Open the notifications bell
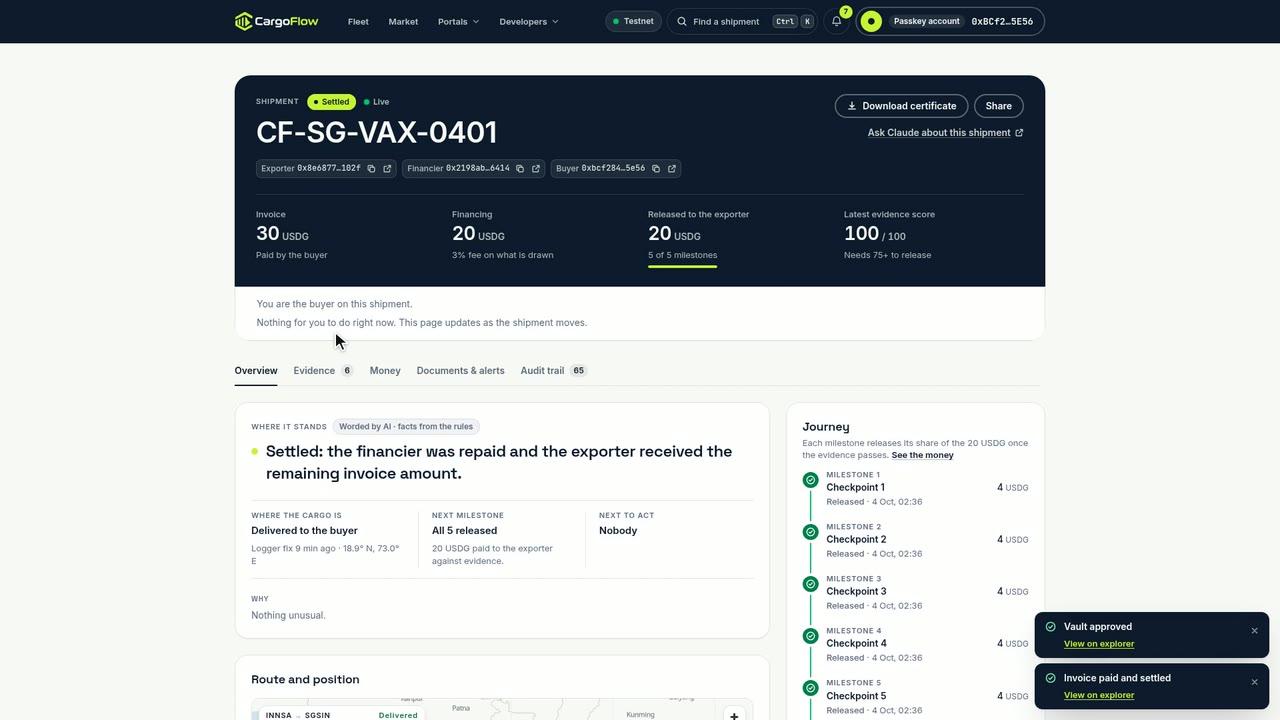The image size is (1280, 720). pyautogui.click(x=837, y=21)
